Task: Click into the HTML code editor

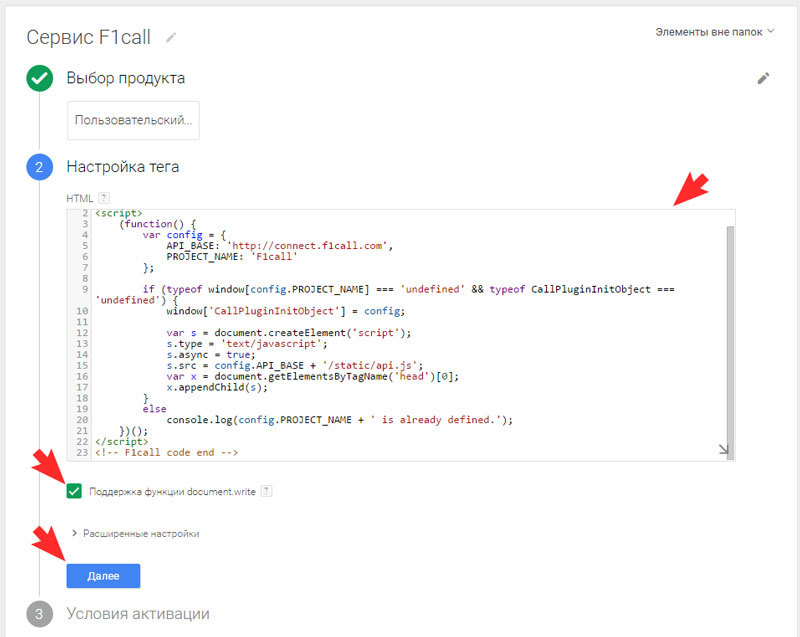Action: 401,335
